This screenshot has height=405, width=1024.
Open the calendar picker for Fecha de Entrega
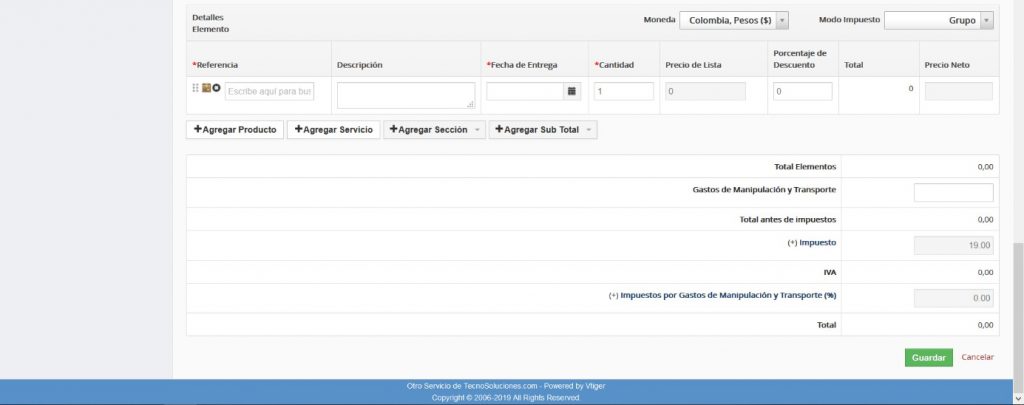(572, 91)
